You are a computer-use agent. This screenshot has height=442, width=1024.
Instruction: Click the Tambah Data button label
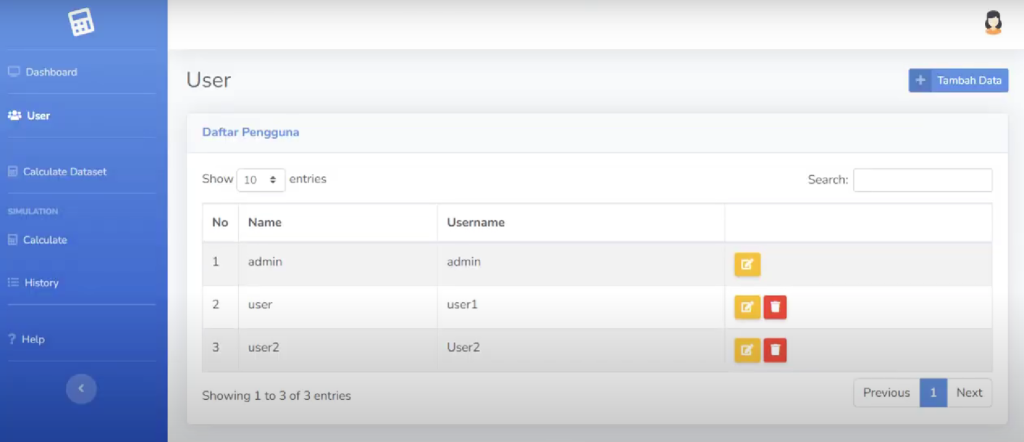(x=969, y=80)
